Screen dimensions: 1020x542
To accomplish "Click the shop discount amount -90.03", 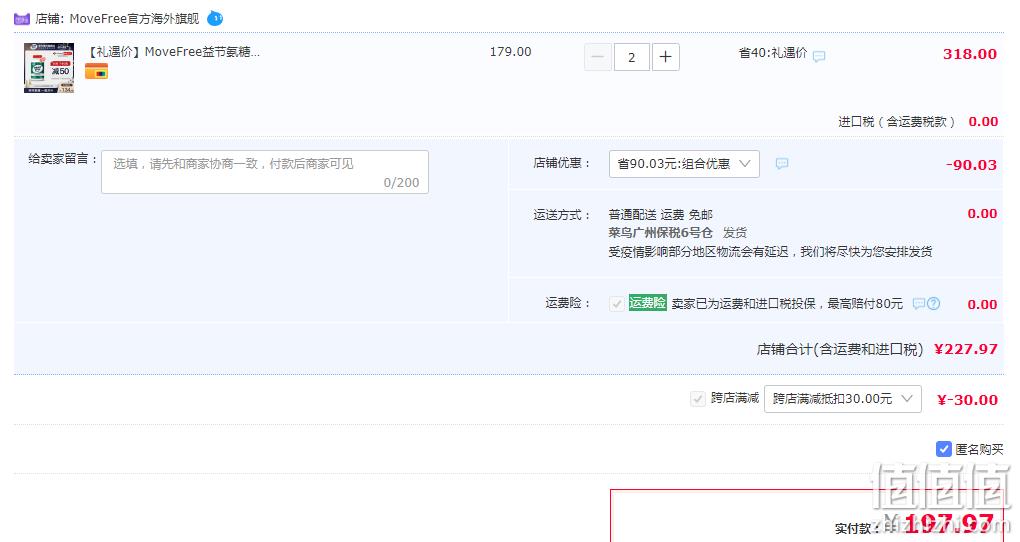I will 971,165.
